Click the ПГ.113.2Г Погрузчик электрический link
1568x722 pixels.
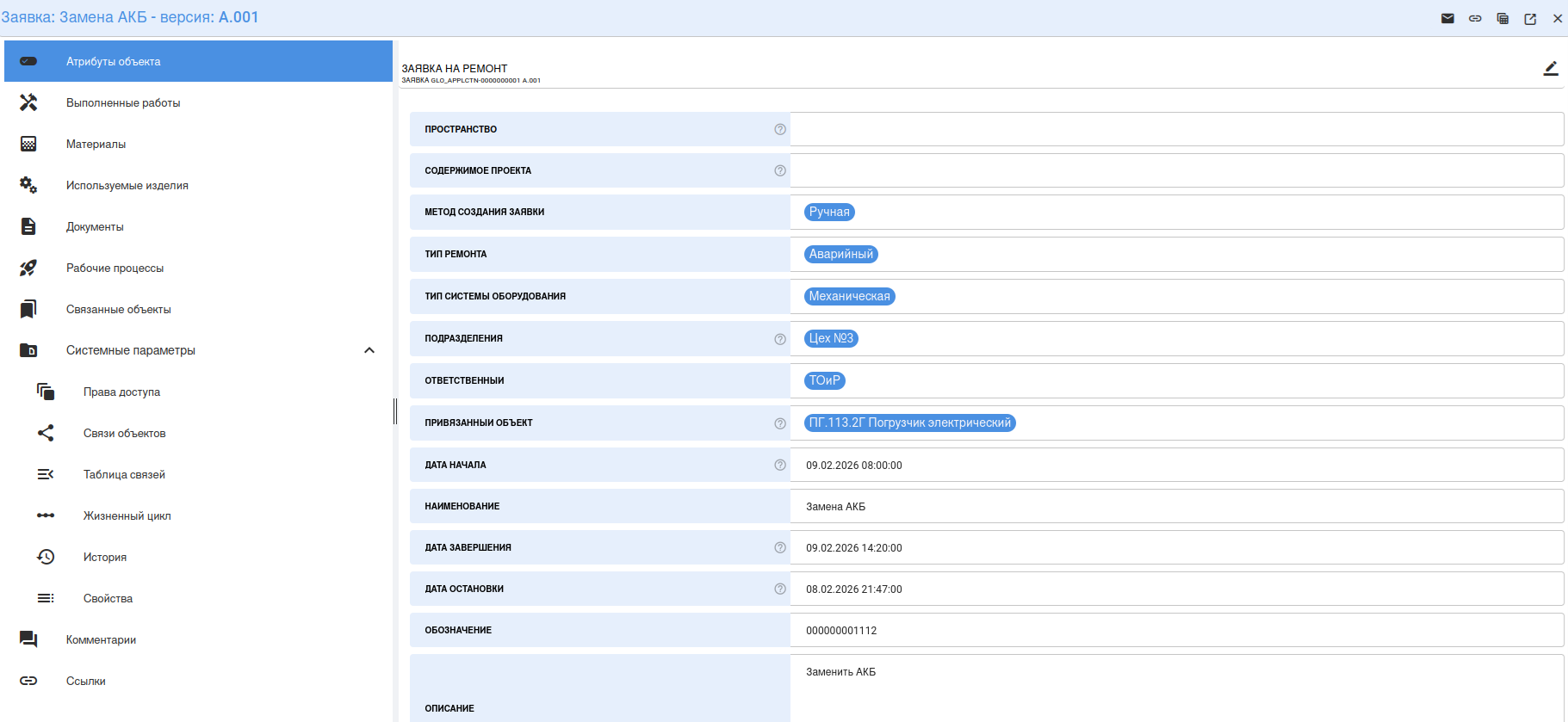[909, 423]
